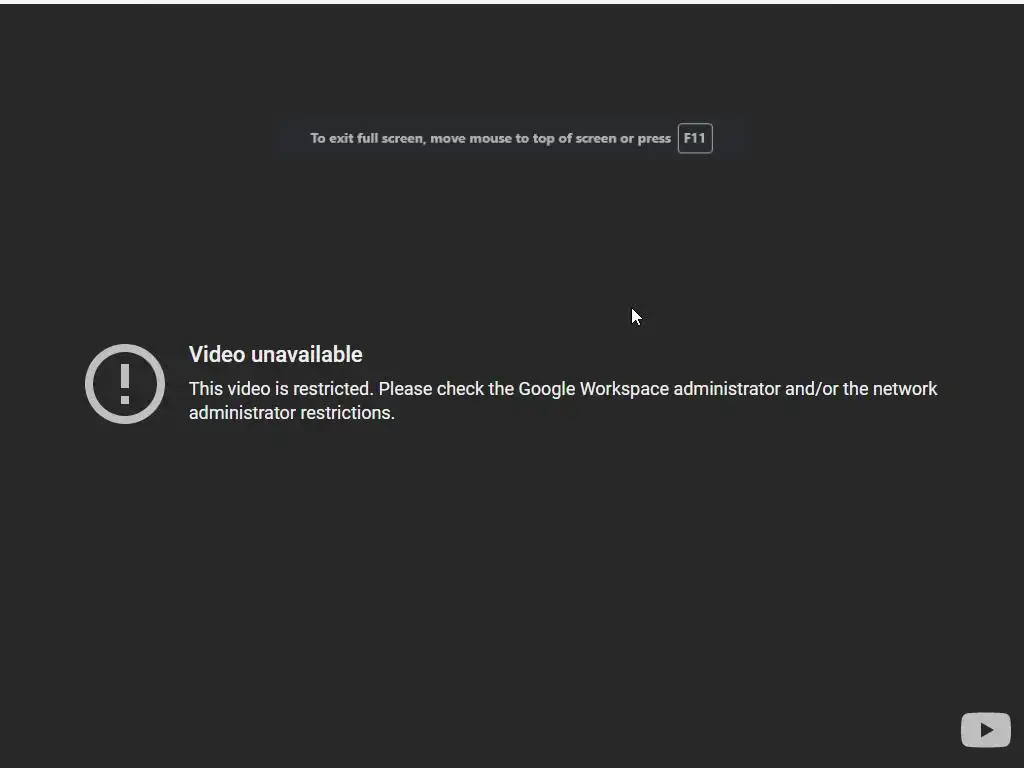
Task: Click the F11 key hint
Action: tap(695, 138)
